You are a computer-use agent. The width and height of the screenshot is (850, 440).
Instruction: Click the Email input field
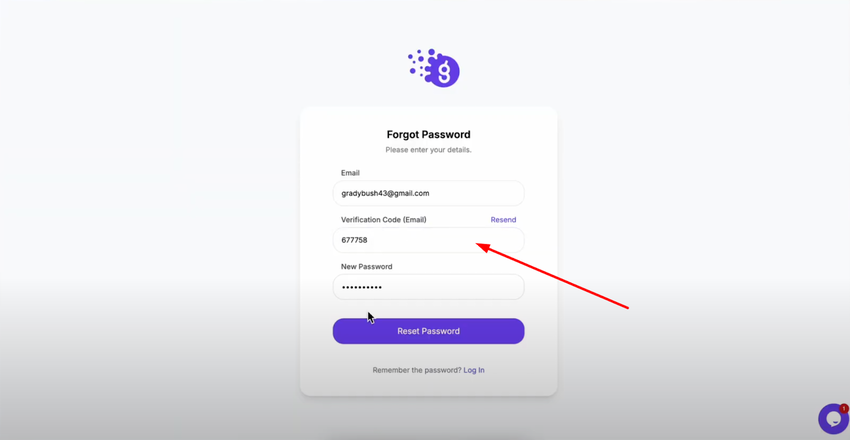click(x=428, y=193)
